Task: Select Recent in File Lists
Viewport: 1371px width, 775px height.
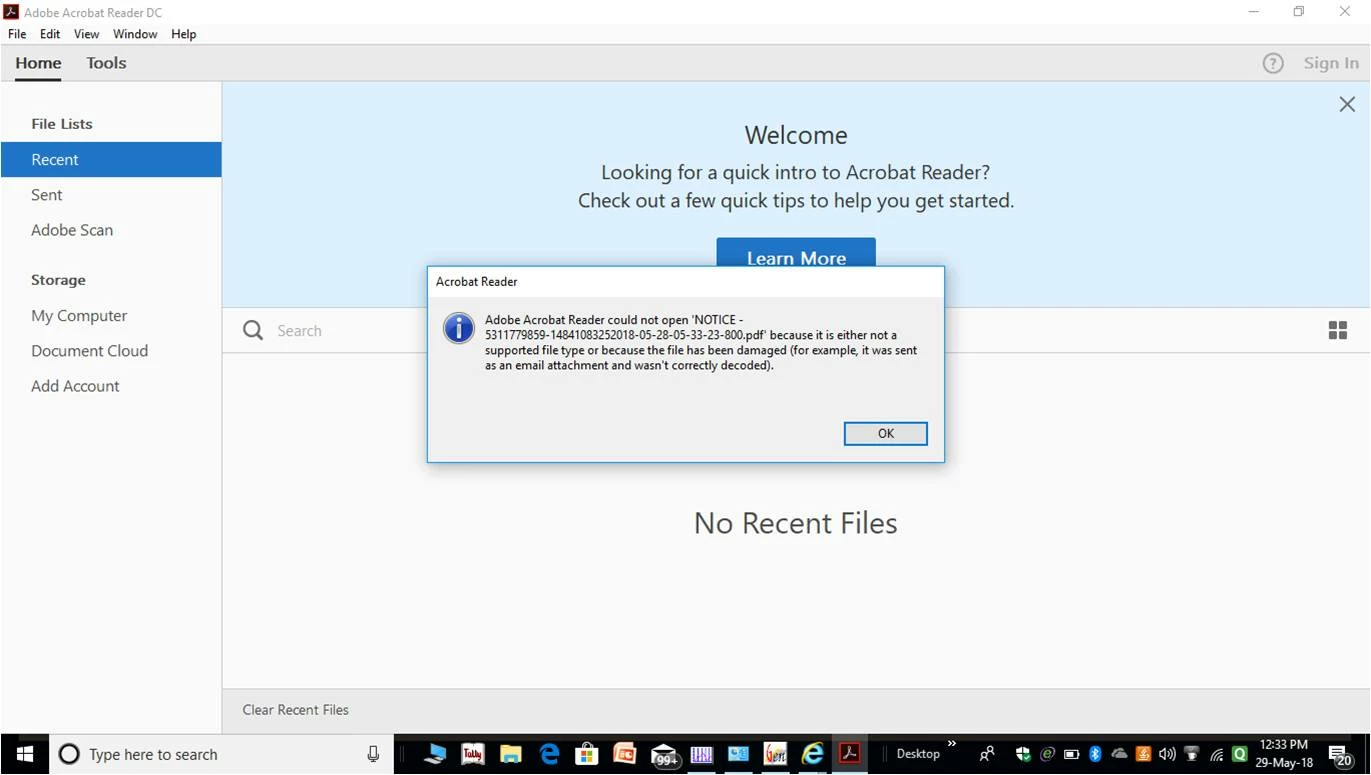Action: click(x=111, y=160)
